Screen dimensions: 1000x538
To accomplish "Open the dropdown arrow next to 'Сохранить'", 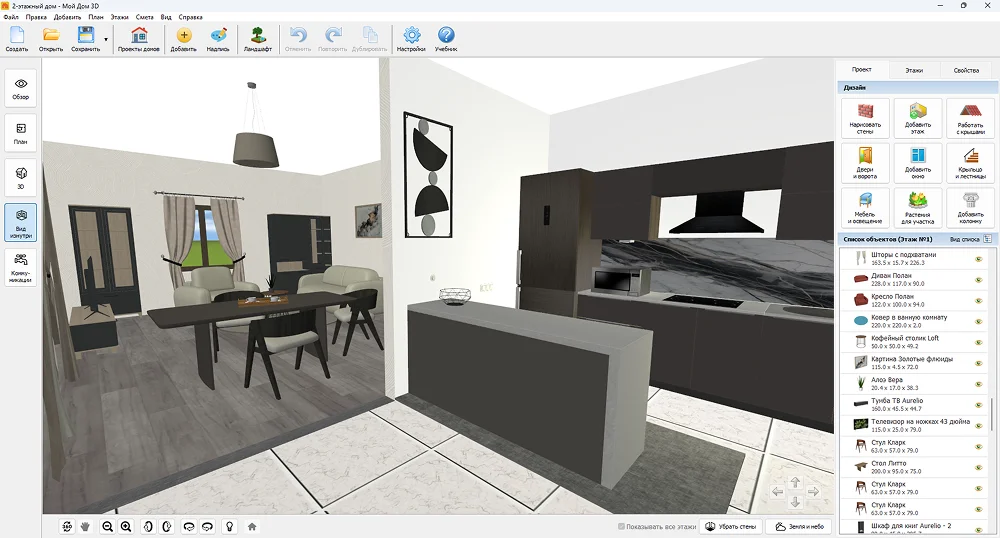I will point(106,39).
